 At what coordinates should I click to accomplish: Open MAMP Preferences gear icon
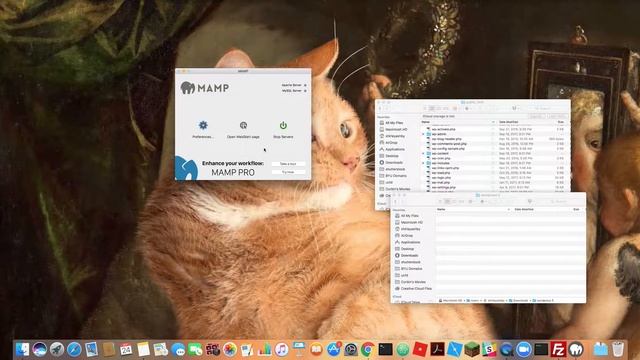click(203, 125)
